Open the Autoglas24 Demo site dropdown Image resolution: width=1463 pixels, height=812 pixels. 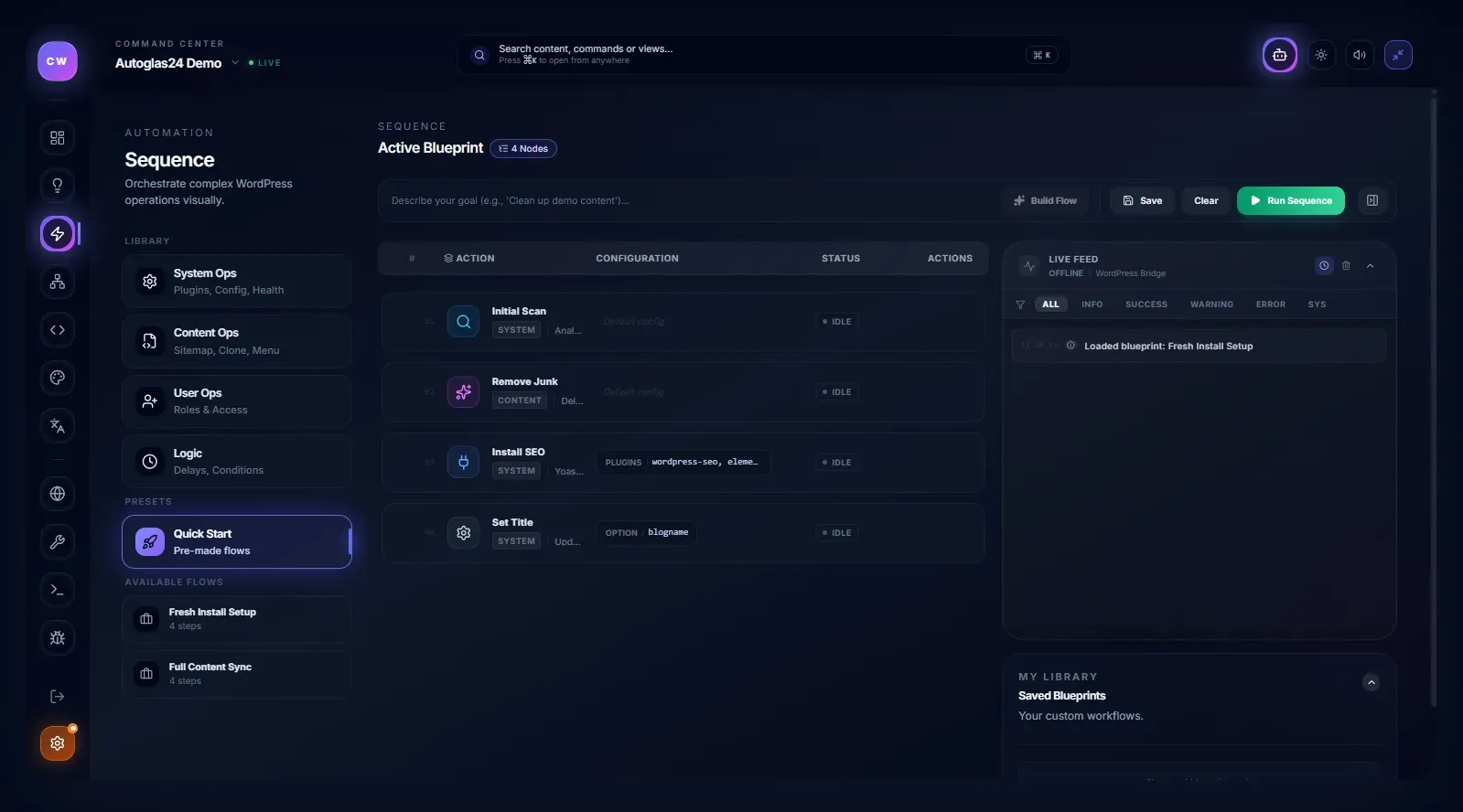coord(235,63)
